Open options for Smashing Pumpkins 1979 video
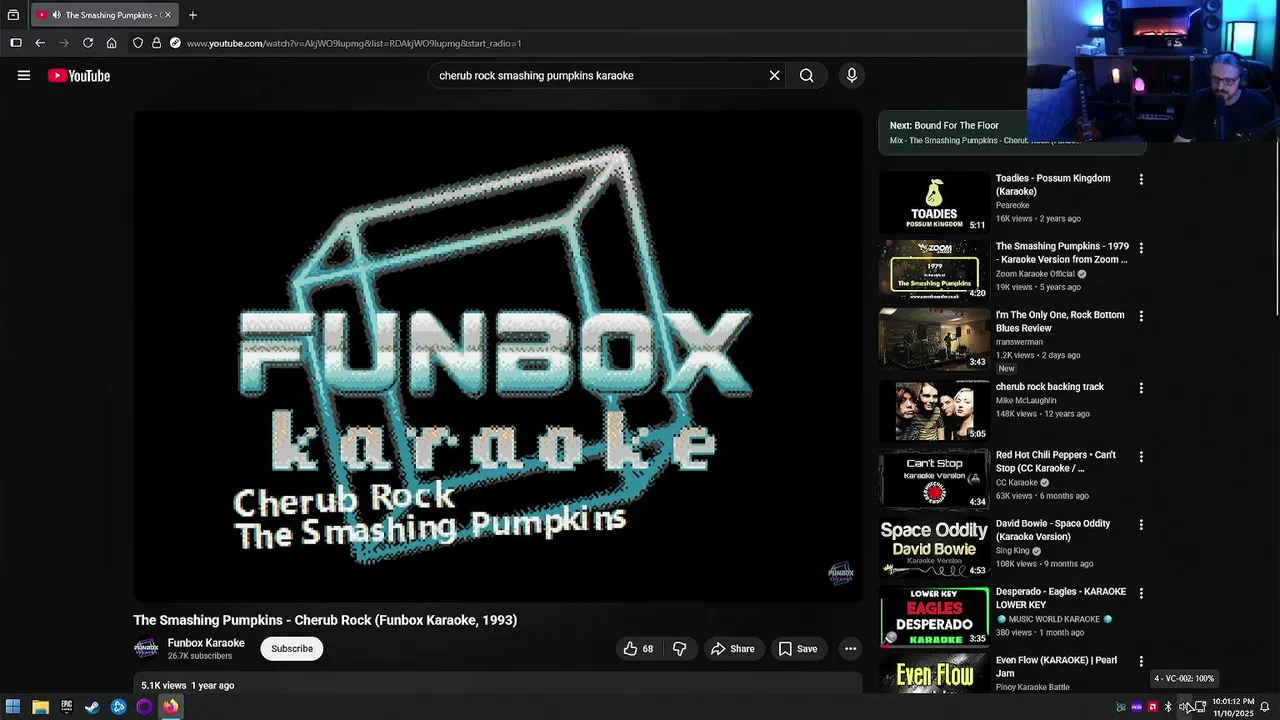Screen dimensions: 1280x720 1141,248
